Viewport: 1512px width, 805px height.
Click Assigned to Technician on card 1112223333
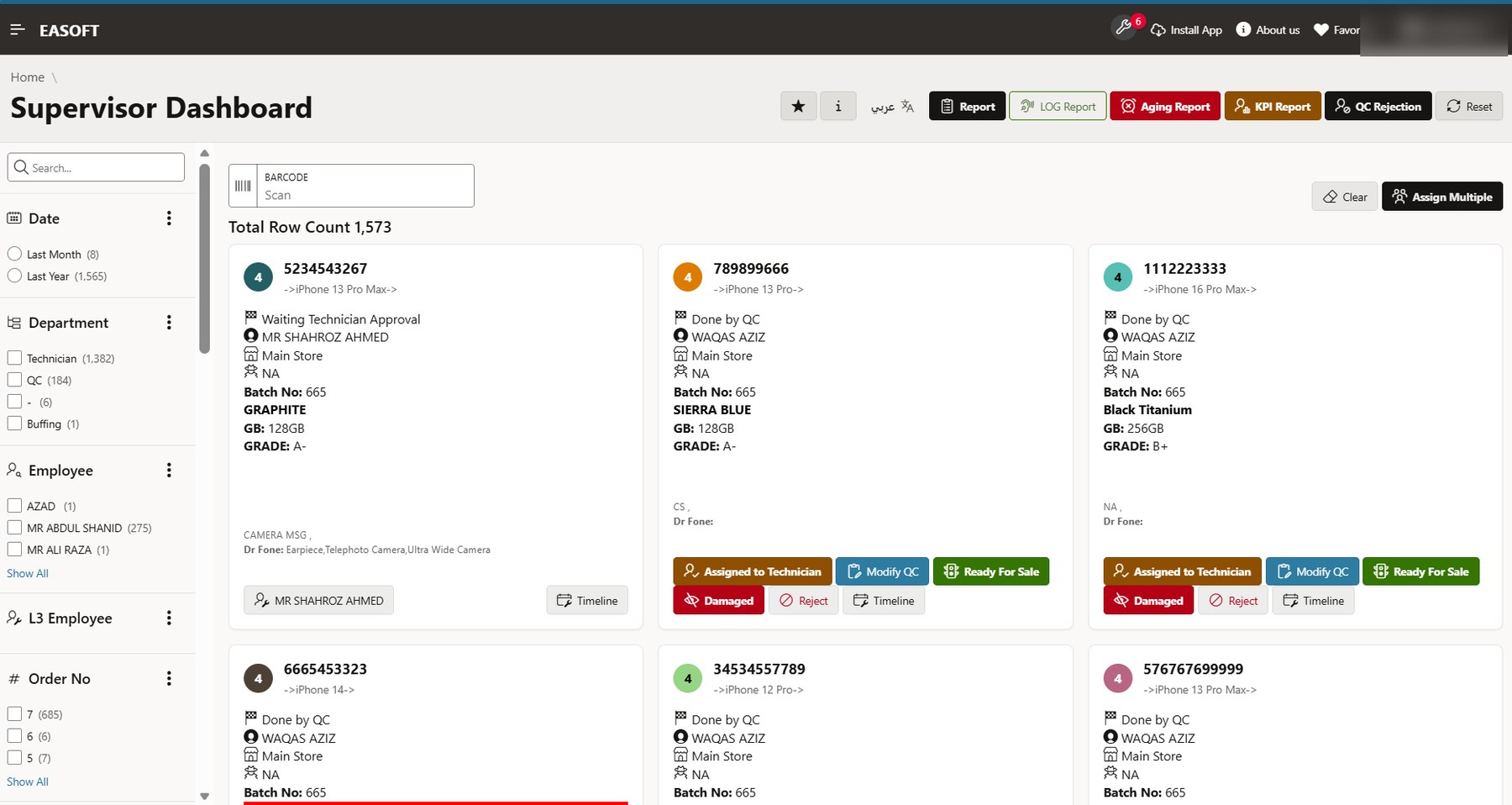click(1183, 571)
